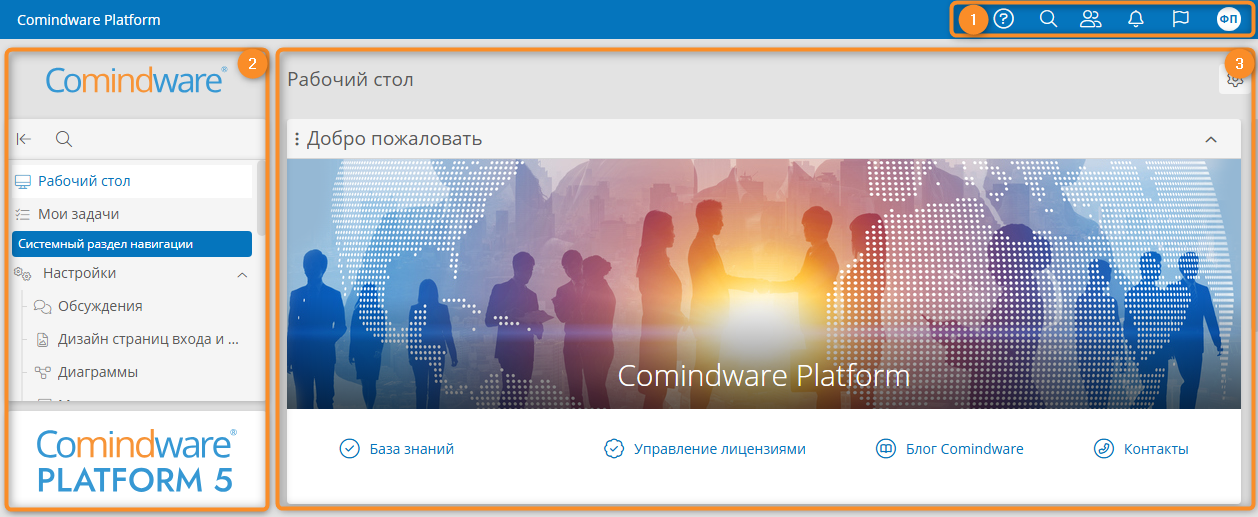
Task: Click the Добро пожаловать widget title
Action: click(x=394, y=139)
